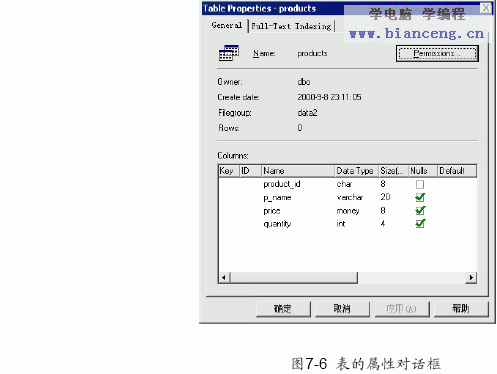The width and height of the screenshot is (497, 374).
Task: Click the char data type cell
Action: 344,184
